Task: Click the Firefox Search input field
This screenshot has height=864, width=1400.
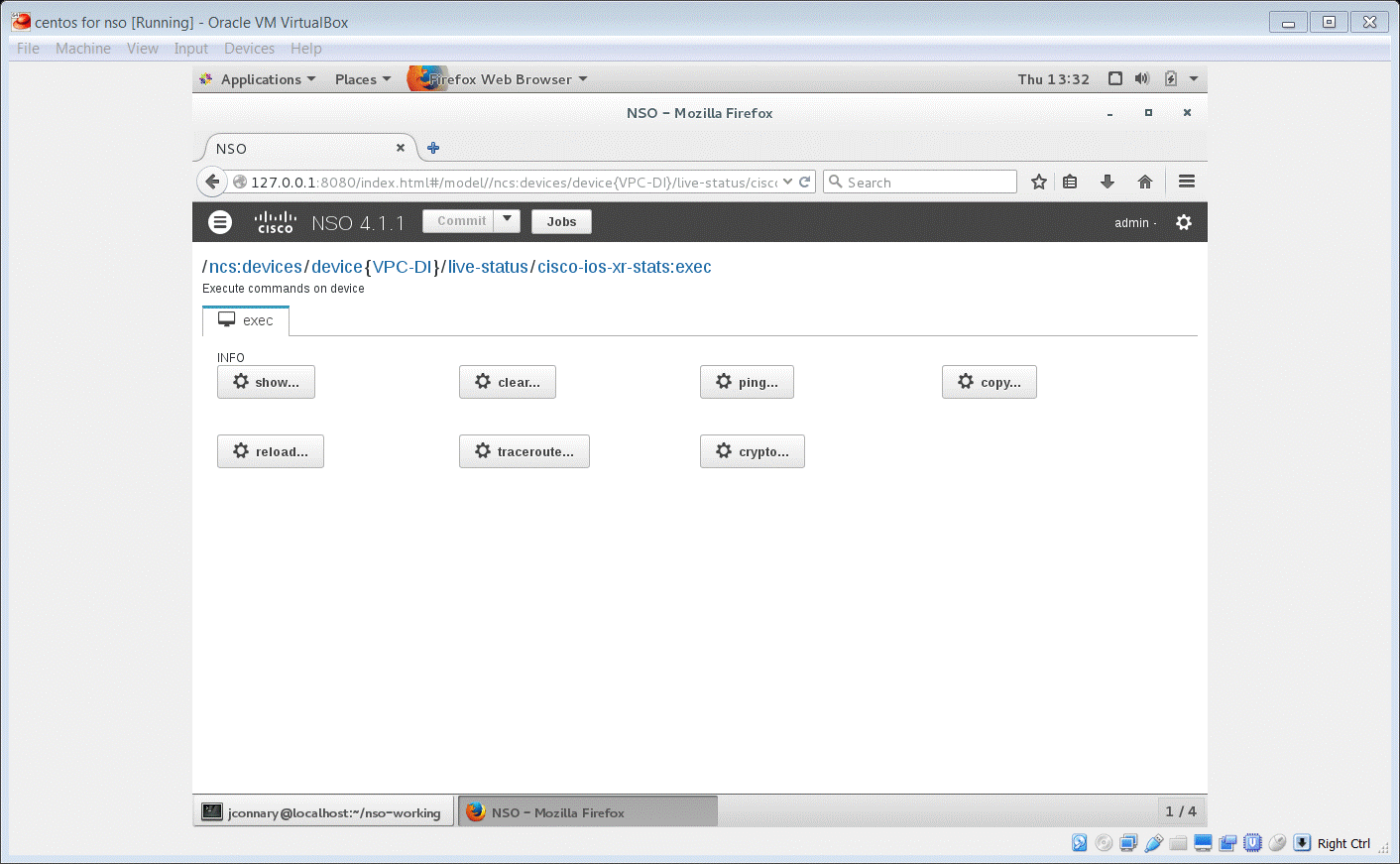Action: click(920, 182)
